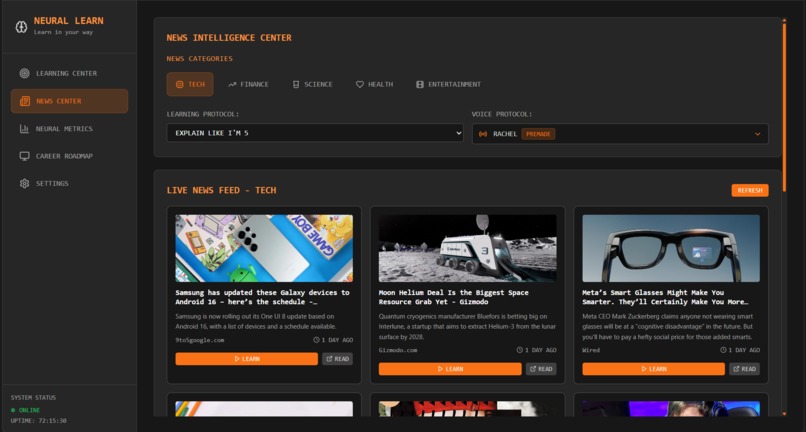This screenshot has height=432, width=806.
Task: Switch to the Finance news category
Action: click(x=248, y=84)
